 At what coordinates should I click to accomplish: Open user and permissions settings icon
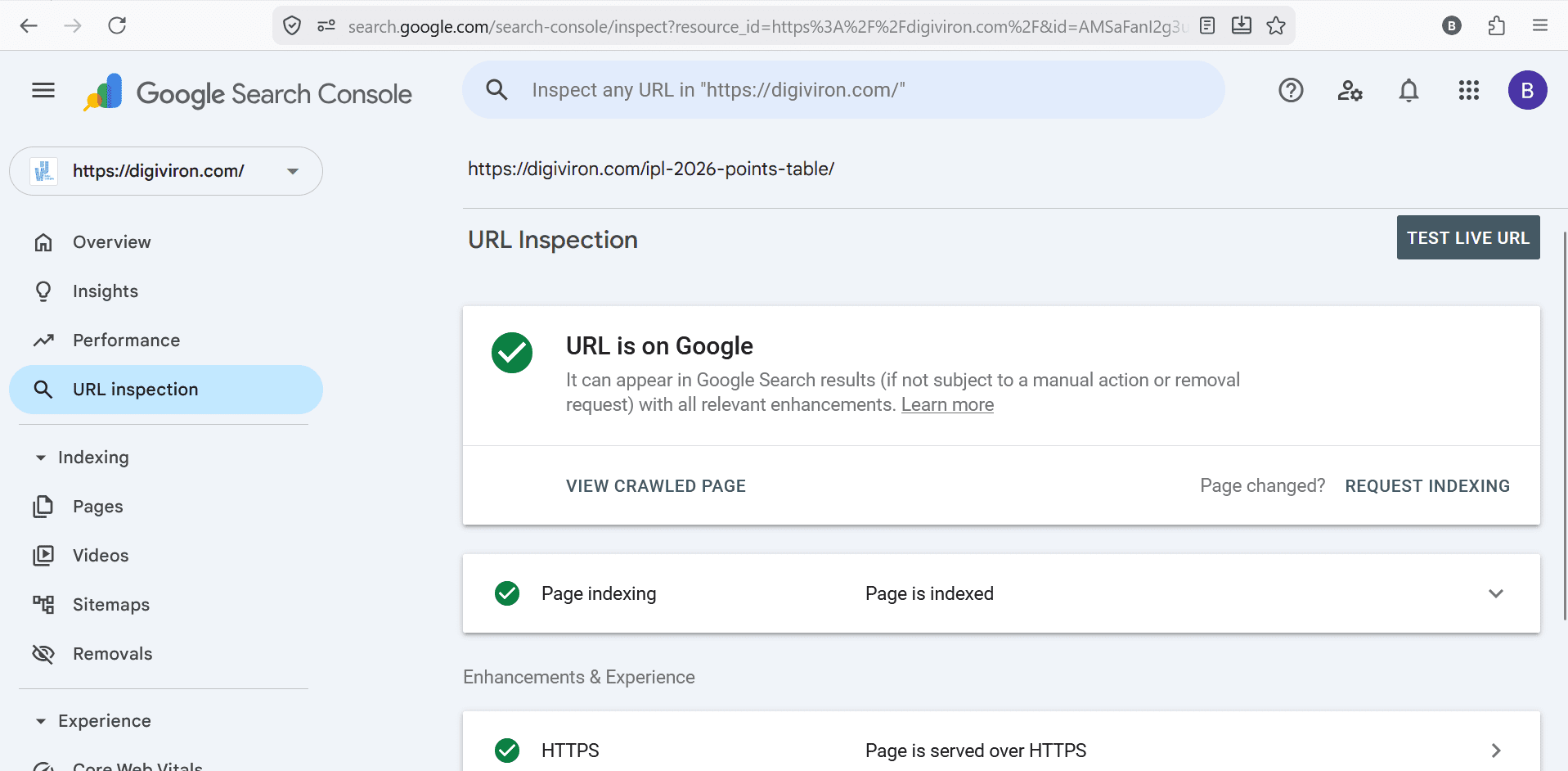[x=1350, y=90]
